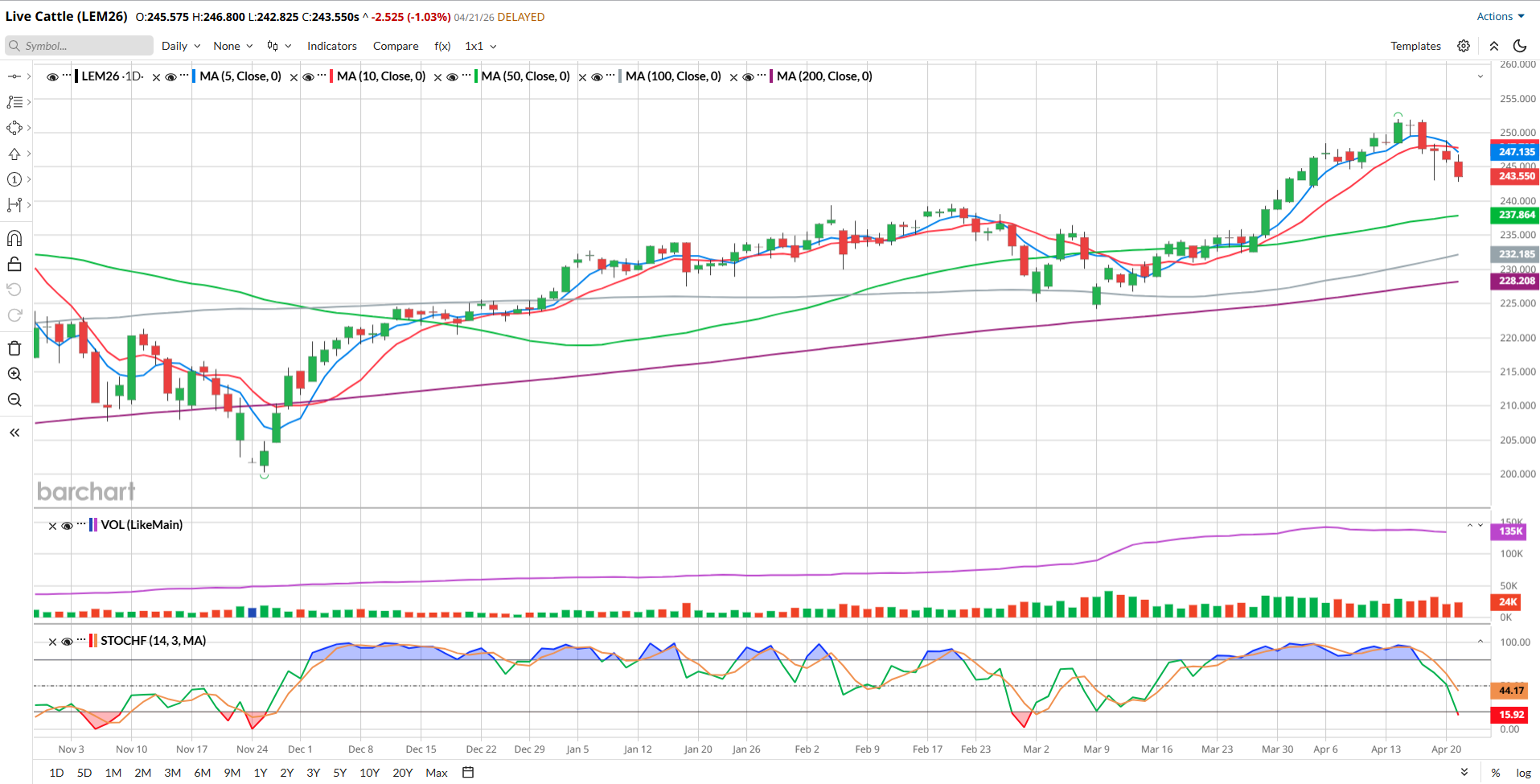Open the Actions dropdown menu
Viewport: 1540px width, 784px height.
pos(1500,16)
